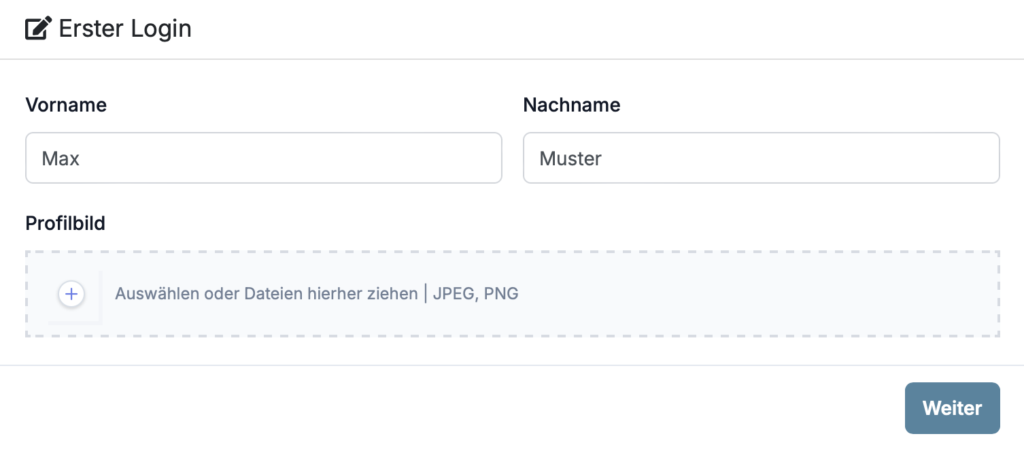Focus the Vorname input field
Viewport: 1024px width, 449px height.
click(263, 158)
